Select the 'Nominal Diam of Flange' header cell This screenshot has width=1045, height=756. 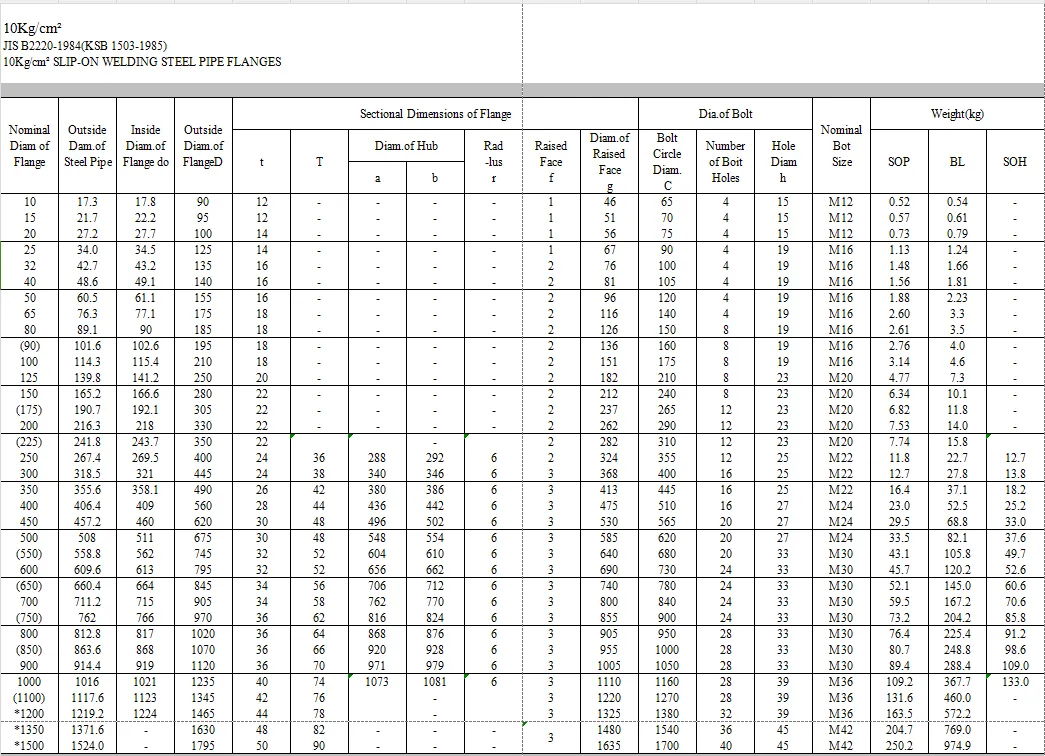click(x=29, y=146)
